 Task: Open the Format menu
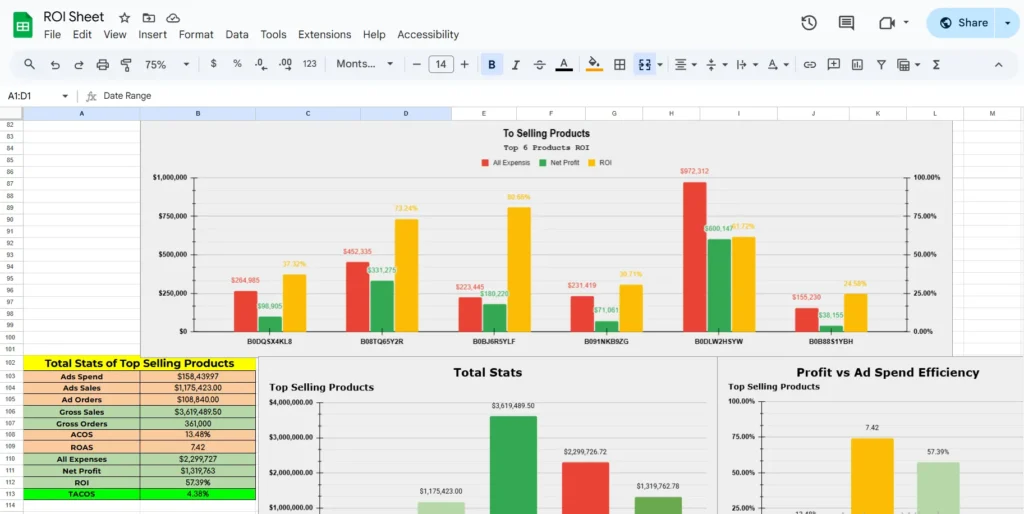tap(196, 34)
